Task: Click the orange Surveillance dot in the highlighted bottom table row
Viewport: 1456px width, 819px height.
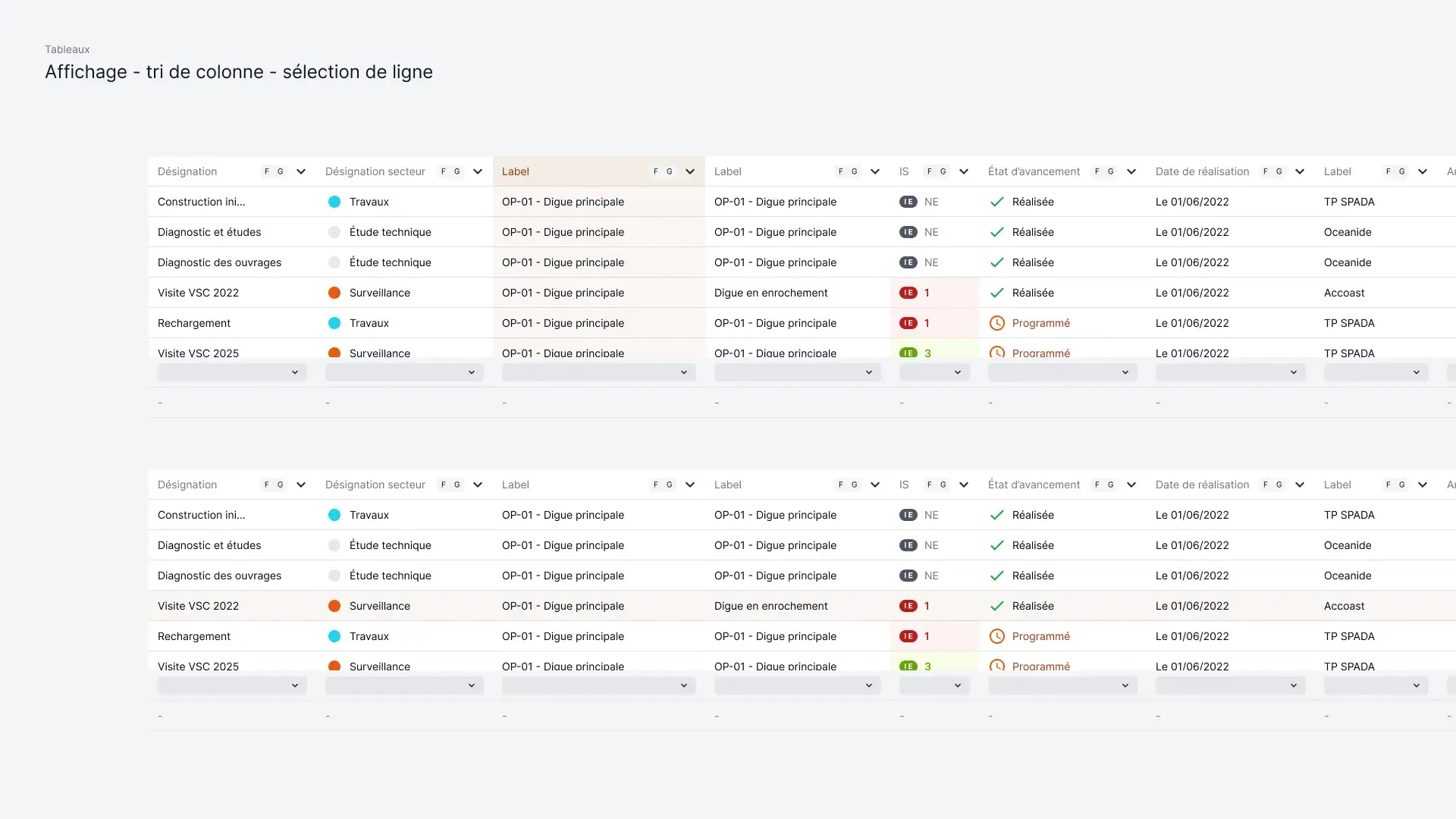Action: point(334,606)
